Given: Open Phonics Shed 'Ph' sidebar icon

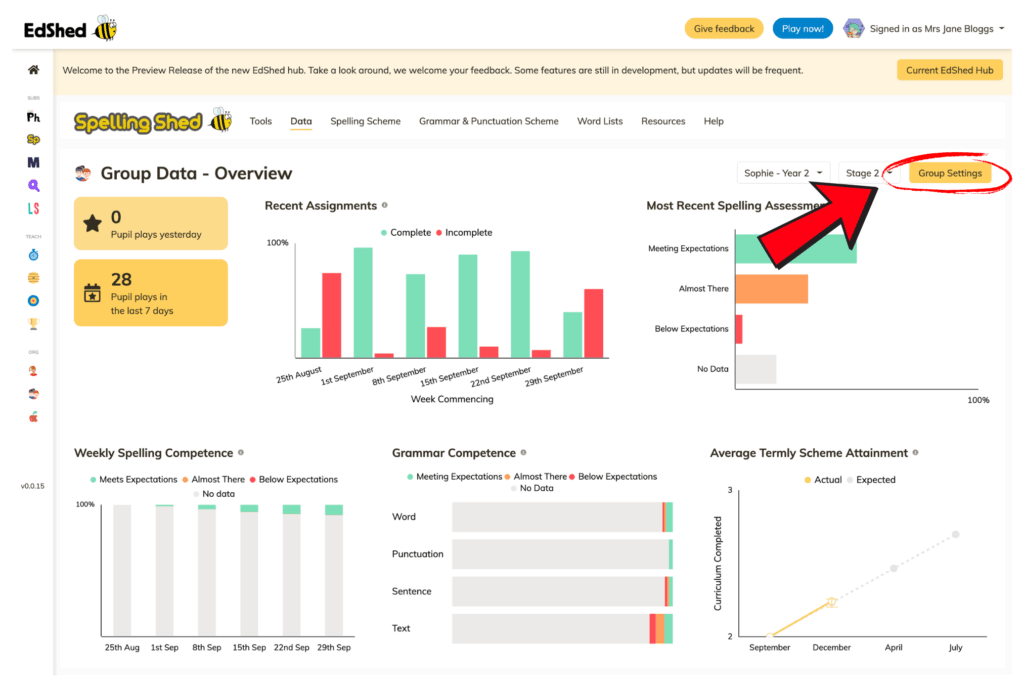Looking at the screenshot, I should point(33,117).
